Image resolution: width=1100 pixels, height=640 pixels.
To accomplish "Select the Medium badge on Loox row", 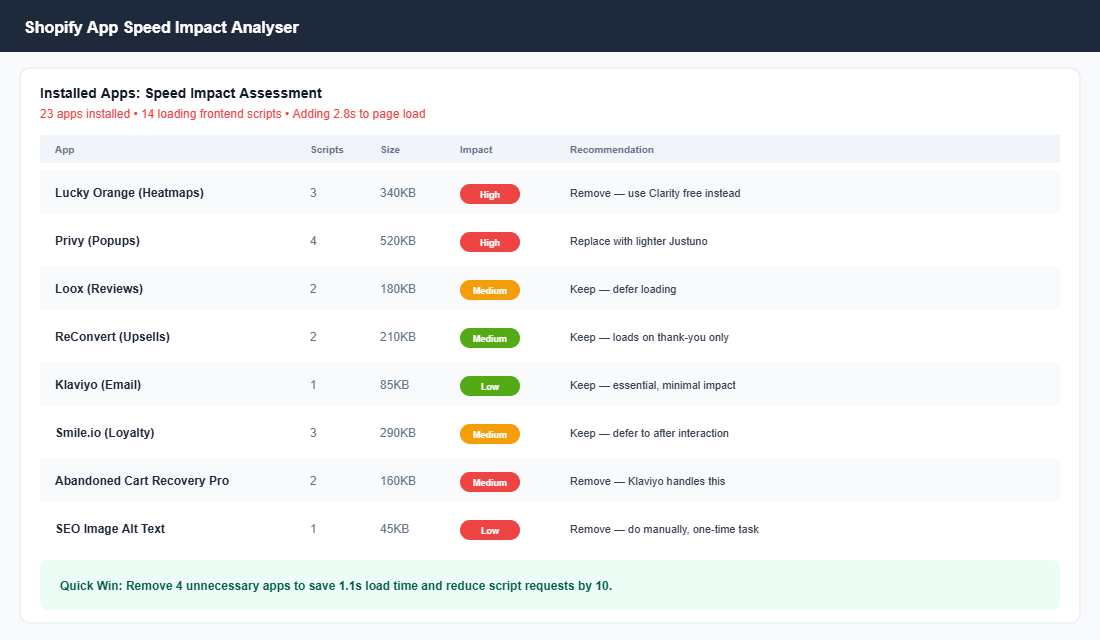I will pyautogui.click(x=489, y=289).
